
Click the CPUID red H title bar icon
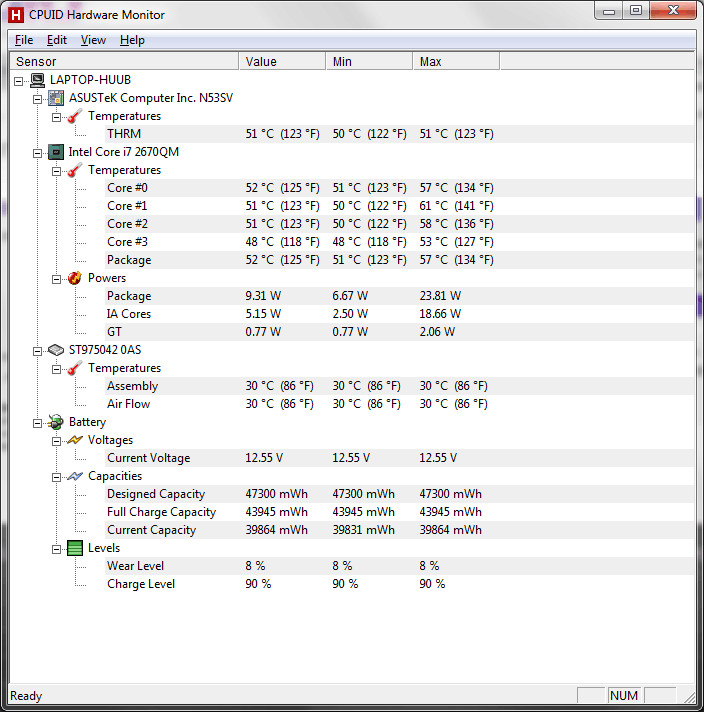click(16, 15)
